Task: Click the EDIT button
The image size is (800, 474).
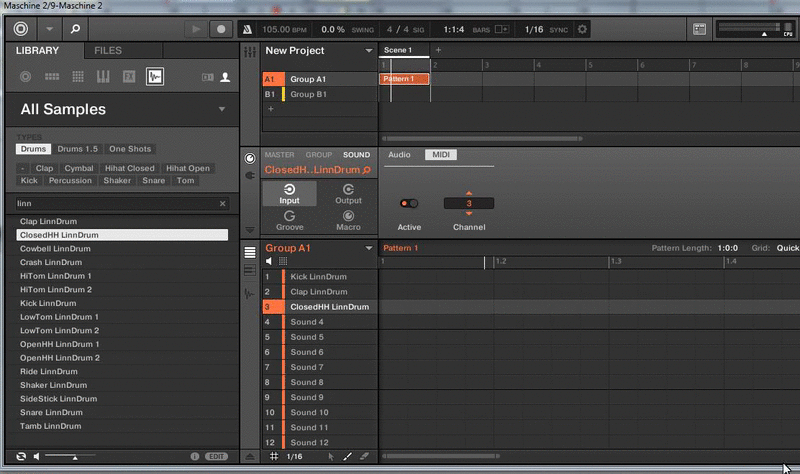Action: 216,457
